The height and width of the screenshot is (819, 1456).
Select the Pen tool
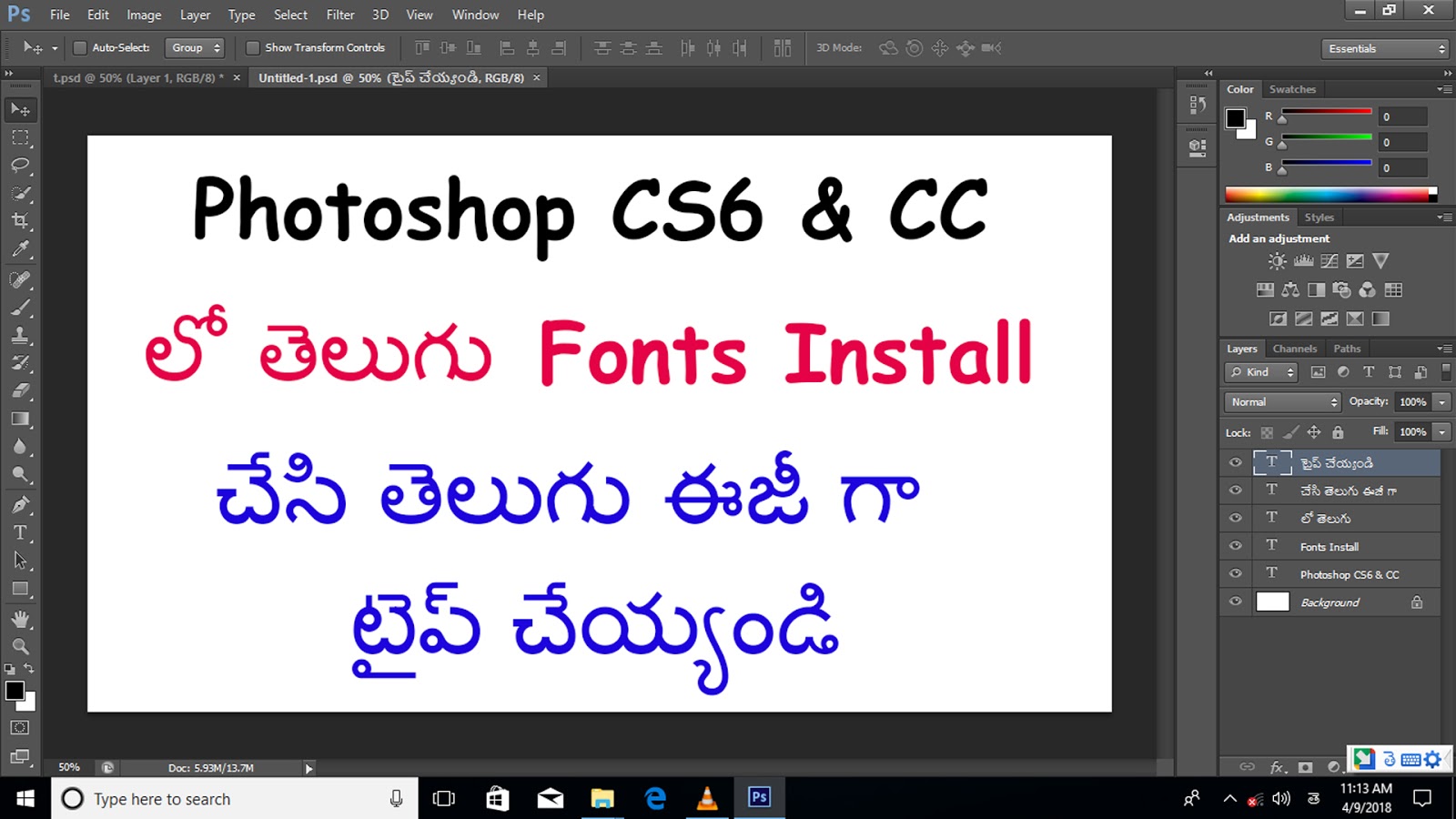(x=20, y=505)
